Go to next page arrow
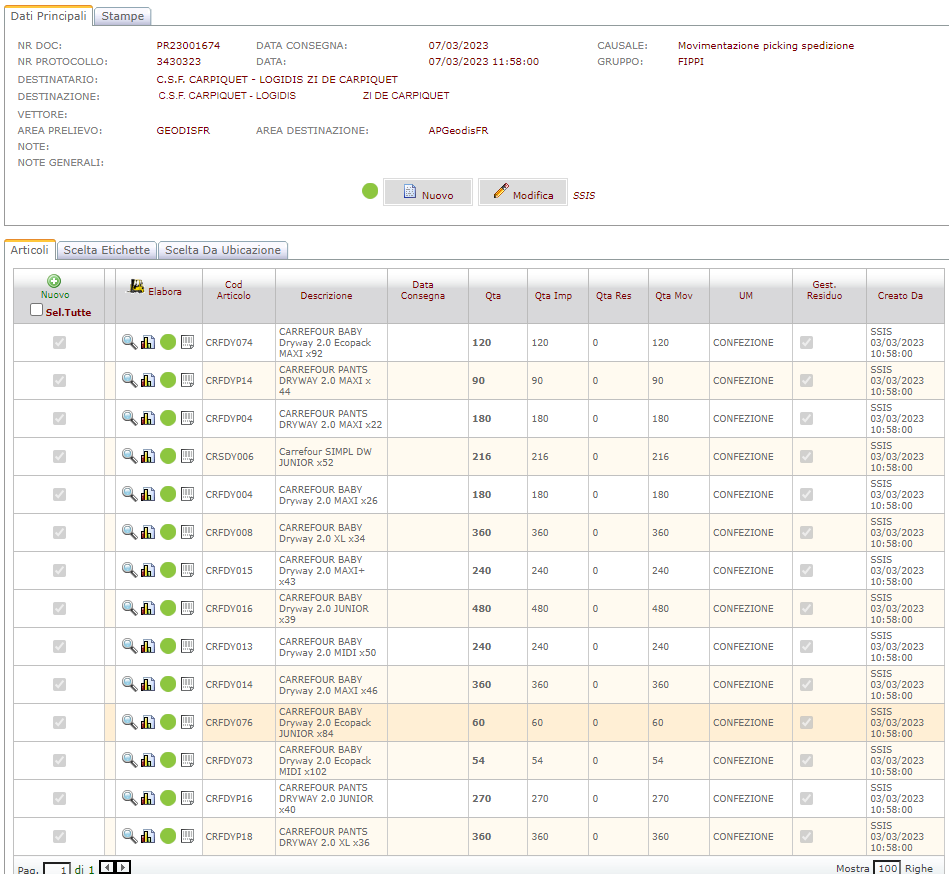949x874 pixels. pyautogui.click(x=122, y=867)
